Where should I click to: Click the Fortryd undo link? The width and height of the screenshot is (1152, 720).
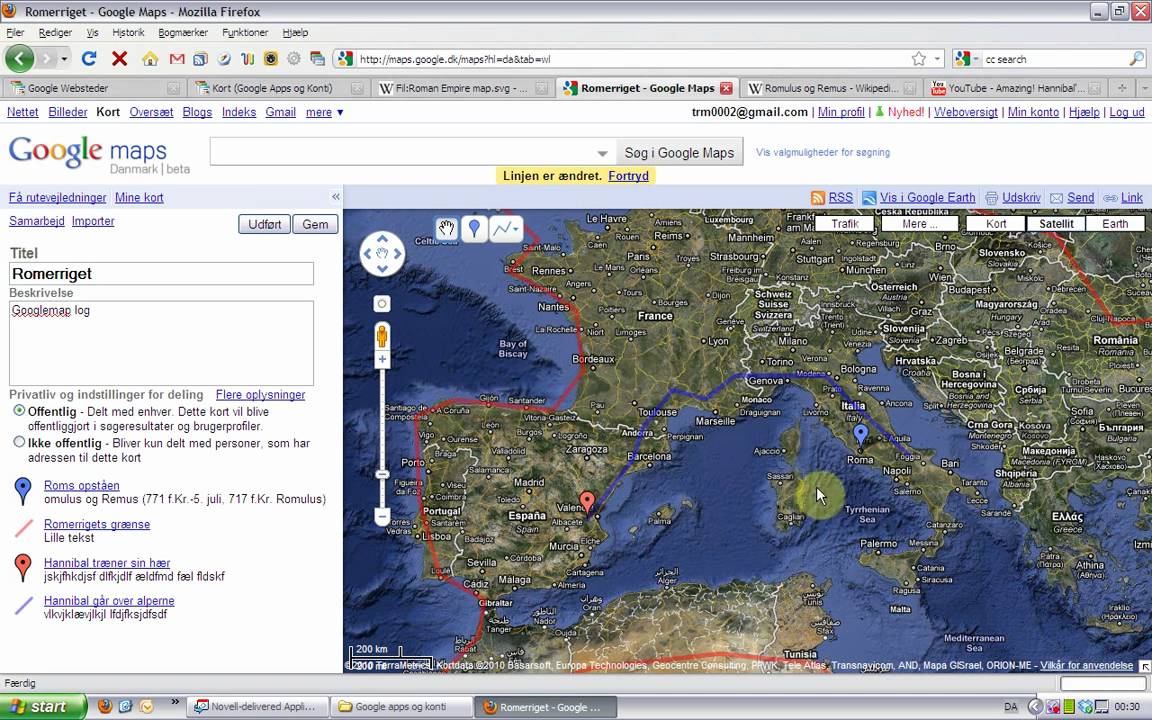pos(628,176)
